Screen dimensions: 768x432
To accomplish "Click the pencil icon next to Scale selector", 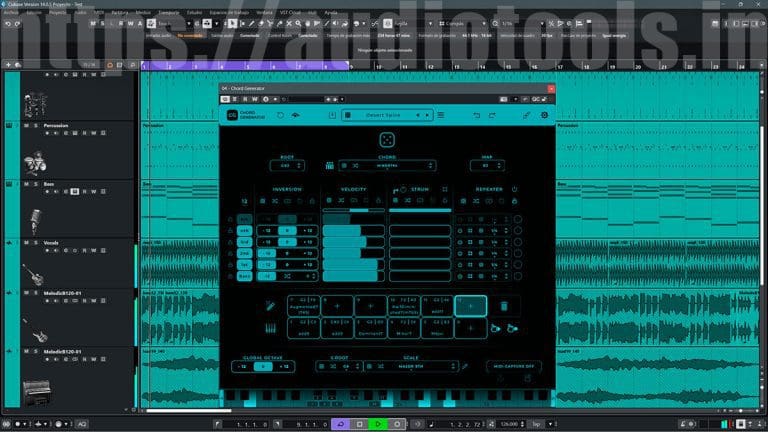I will pyautogui.click(x=465, y=366).
